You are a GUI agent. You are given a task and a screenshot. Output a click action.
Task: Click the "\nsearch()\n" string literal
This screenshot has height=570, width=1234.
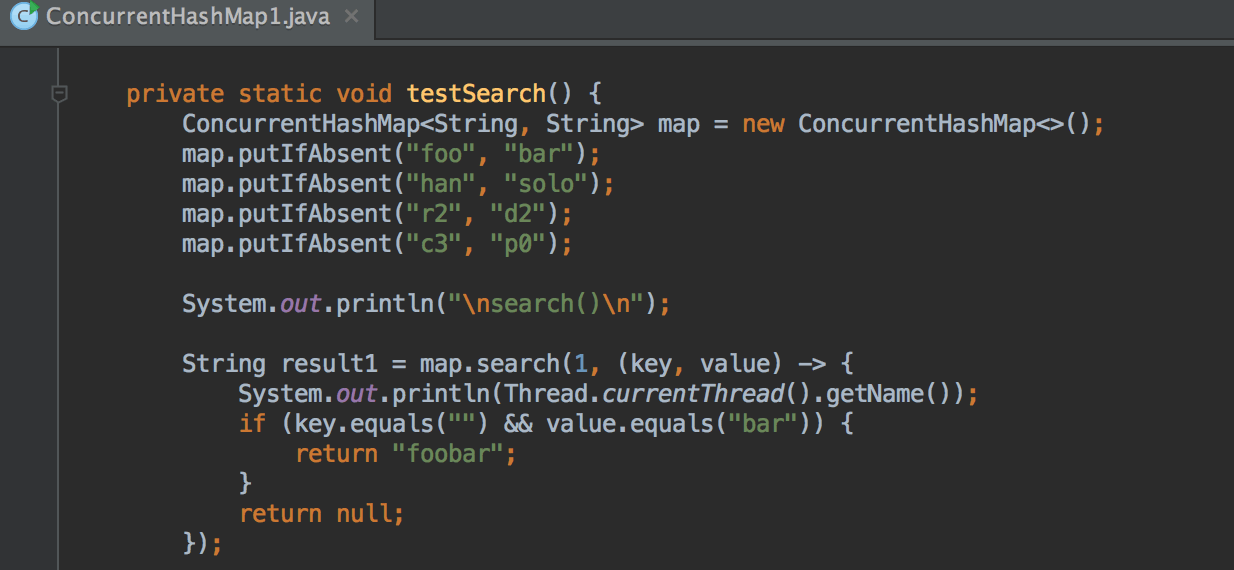pos(545,304)
